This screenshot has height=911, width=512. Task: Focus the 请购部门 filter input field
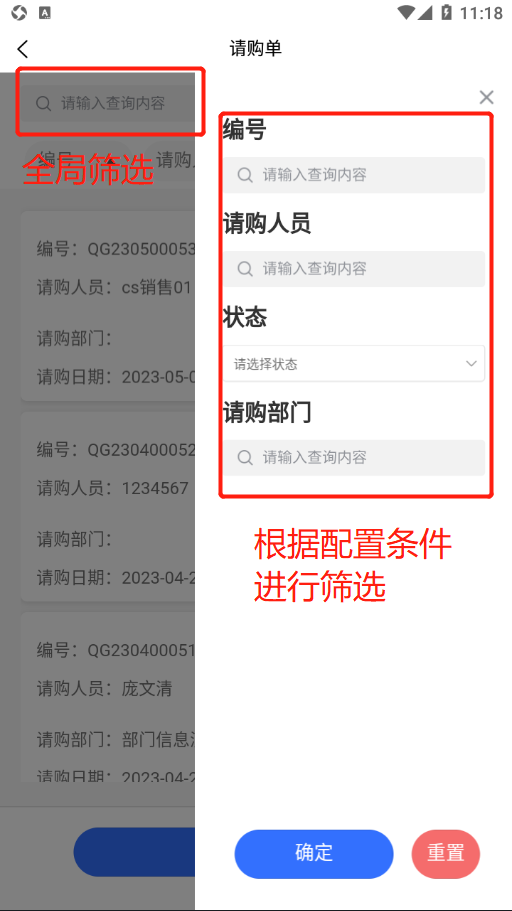pos(354,458)
